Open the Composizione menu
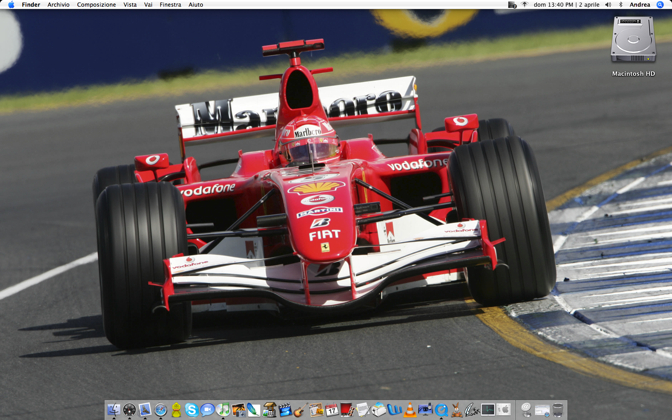 96,4
